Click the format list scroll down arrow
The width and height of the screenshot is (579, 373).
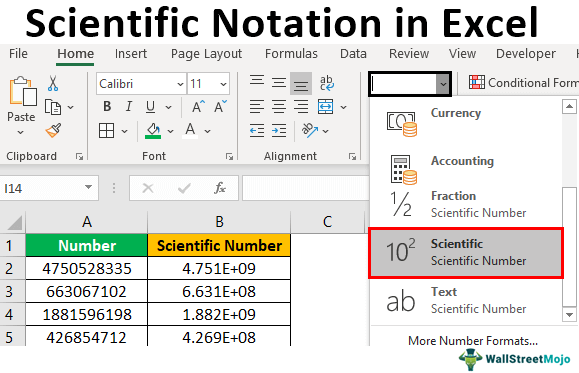pos(569,315)
